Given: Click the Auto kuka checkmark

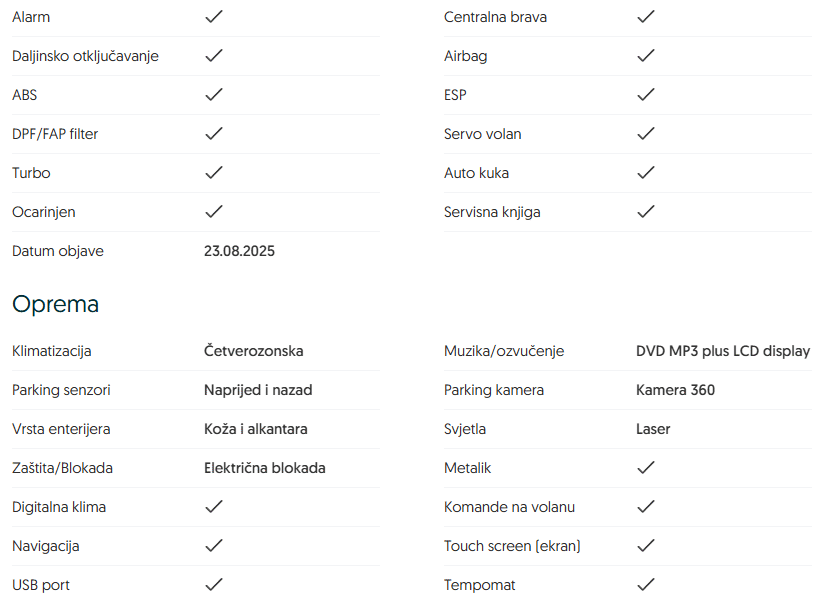Looking at the screenshot, I should tap(646, 173).
